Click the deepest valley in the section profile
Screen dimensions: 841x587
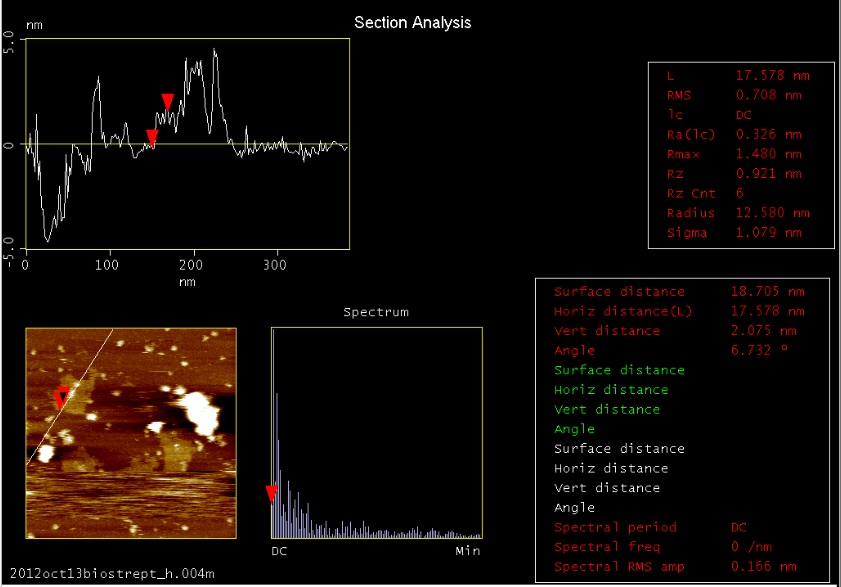pyautogui.click(x=47, y=239)
